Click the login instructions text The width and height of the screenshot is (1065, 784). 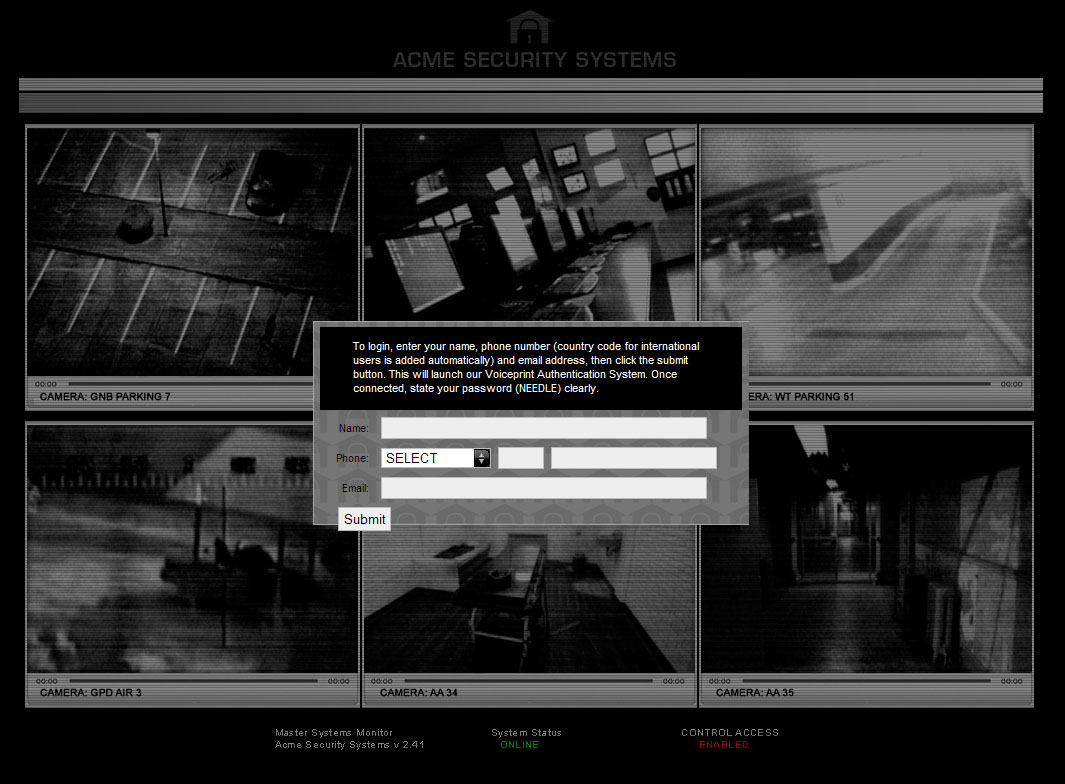pos(526,367)
